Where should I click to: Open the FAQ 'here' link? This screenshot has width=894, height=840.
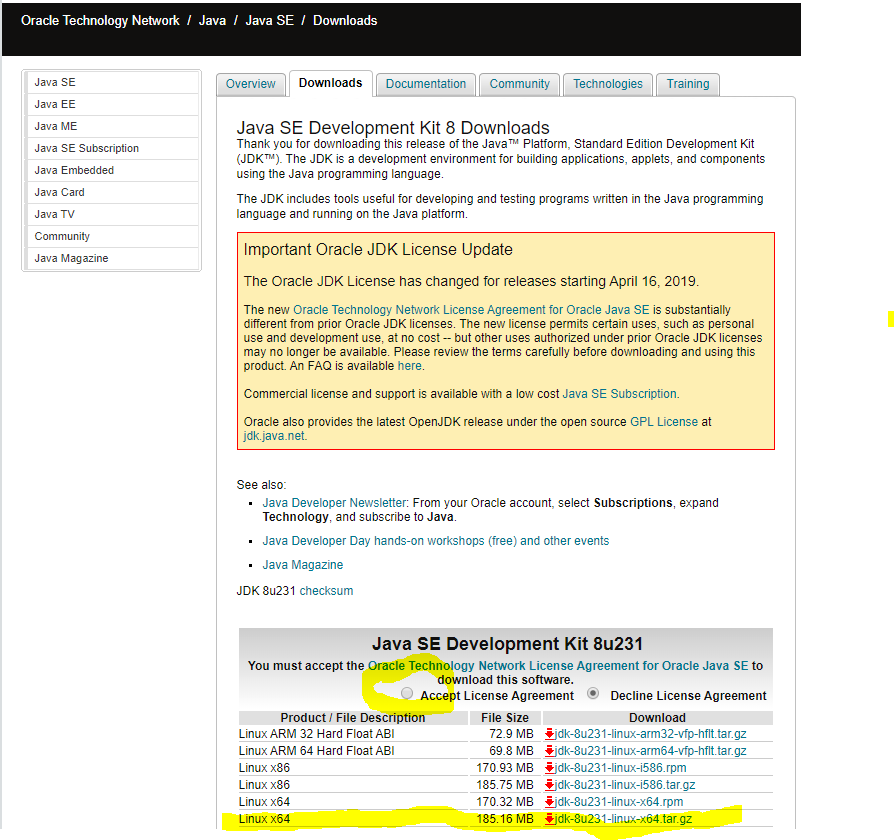point(409,366)
